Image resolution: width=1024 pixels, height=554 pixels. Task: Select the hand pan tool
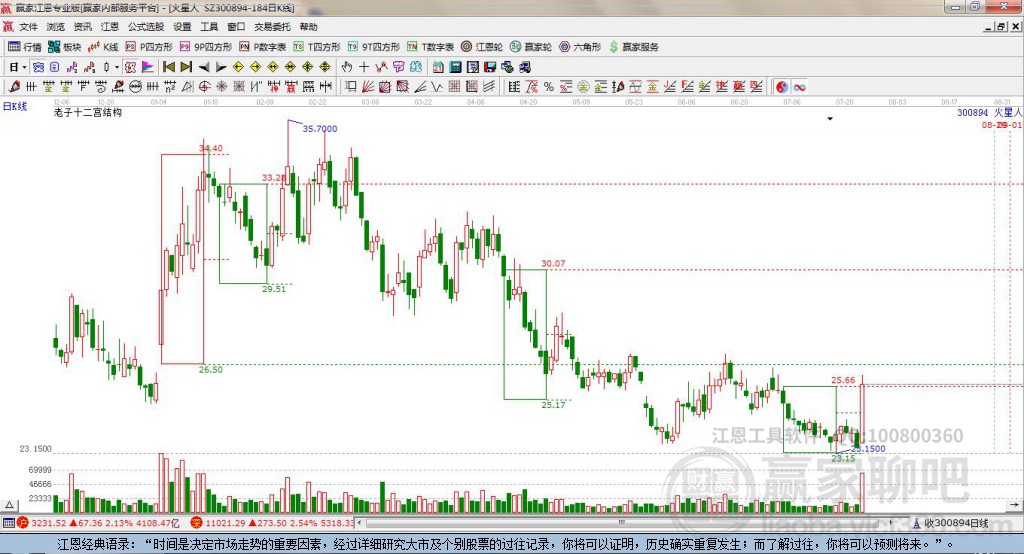347,67
